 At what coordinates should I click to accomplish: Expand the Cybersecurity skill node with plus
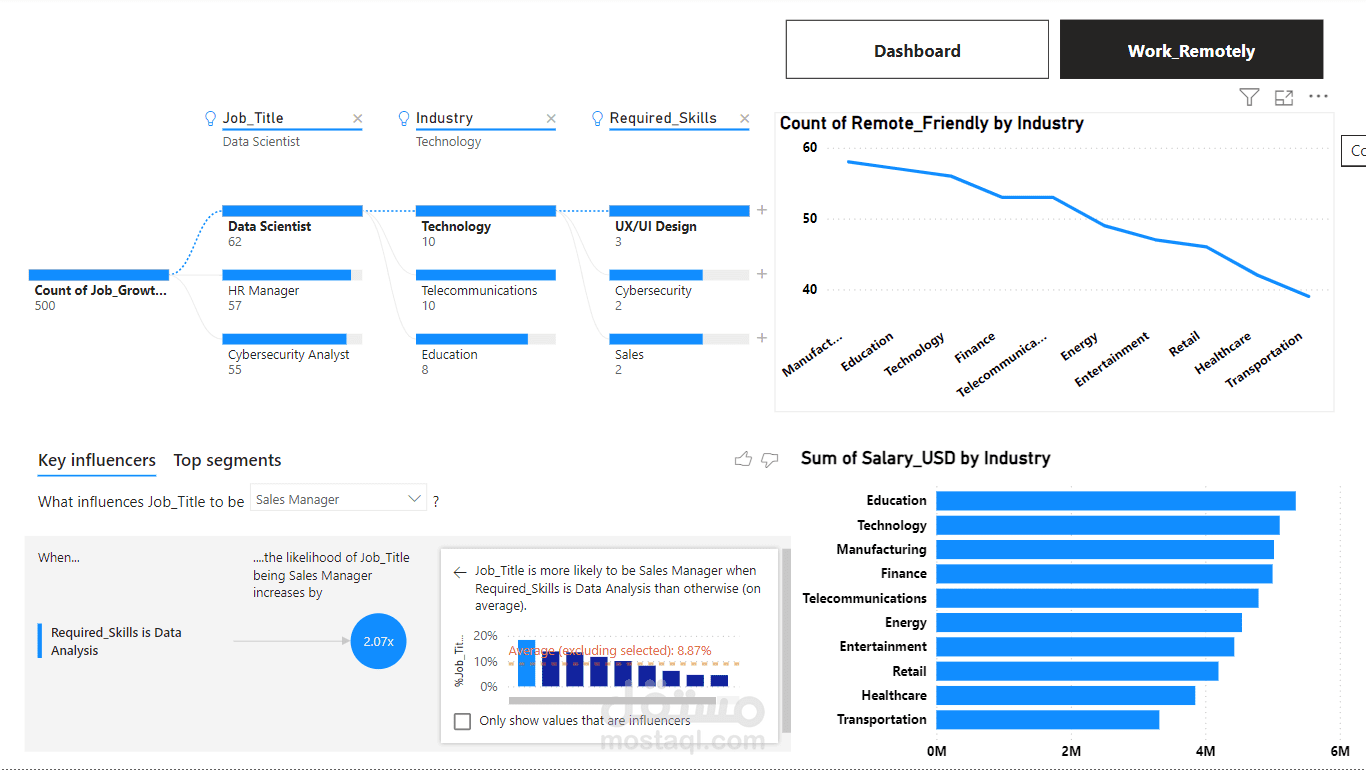(x=762, y=274)
